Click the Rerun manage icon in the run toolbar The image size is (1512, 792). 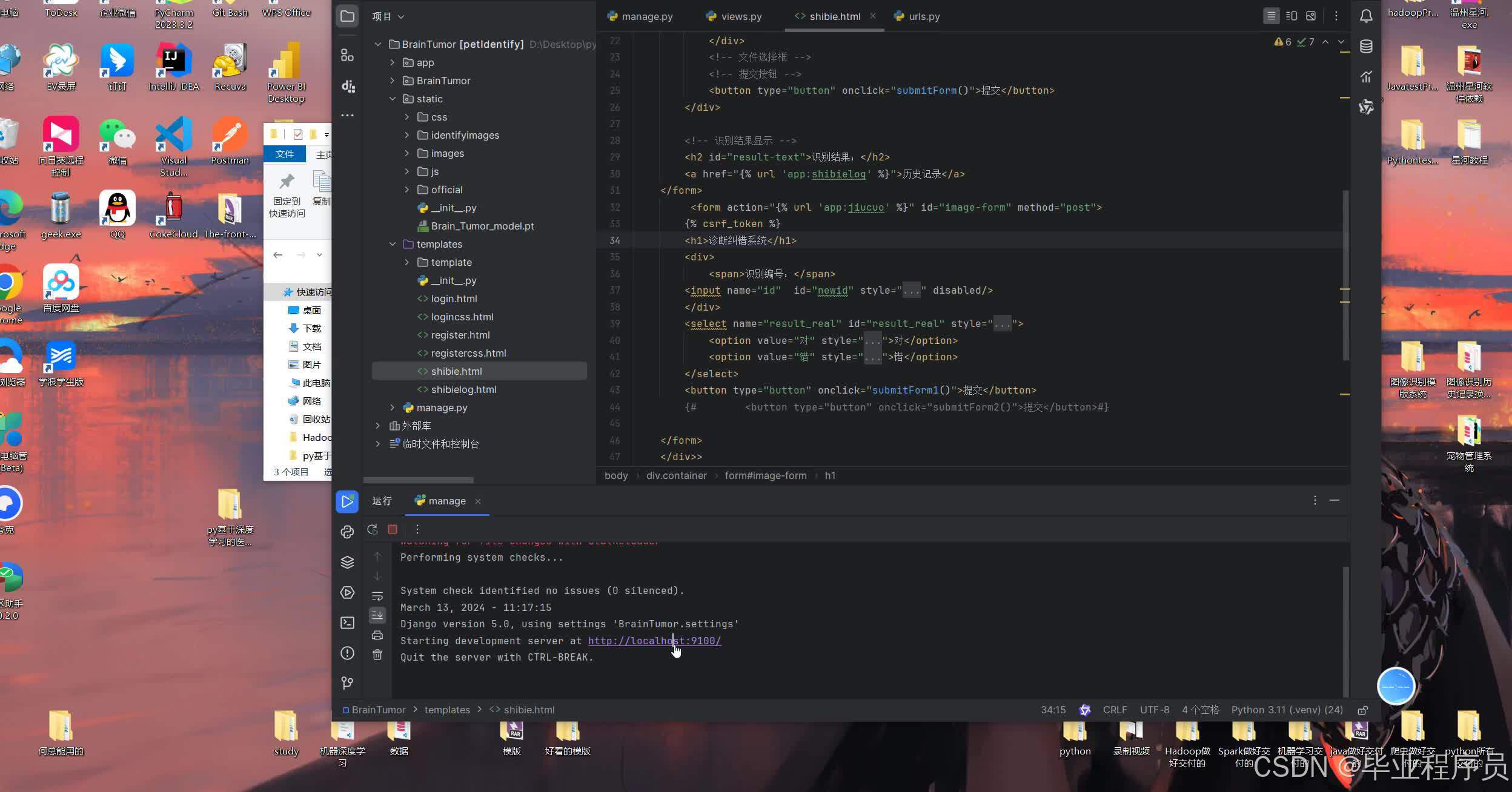373,529
